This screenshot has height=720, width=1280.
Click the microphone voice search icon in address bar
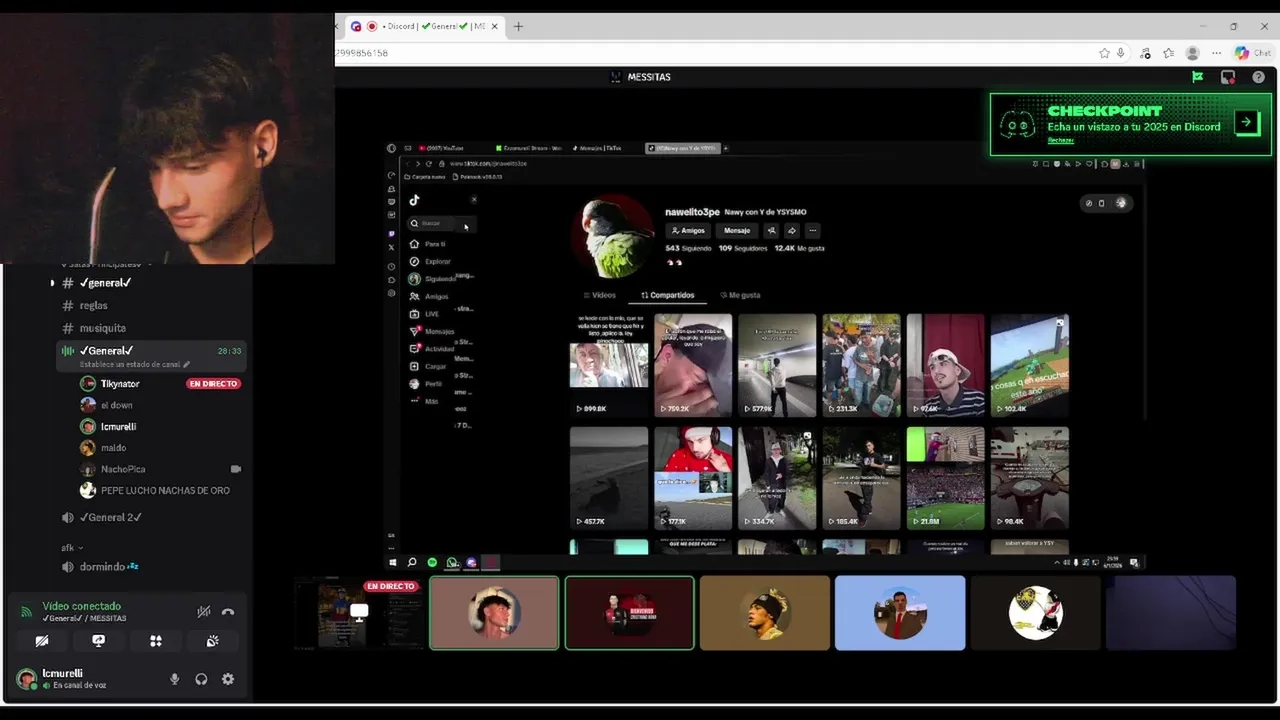click(x=1121, y=53)
